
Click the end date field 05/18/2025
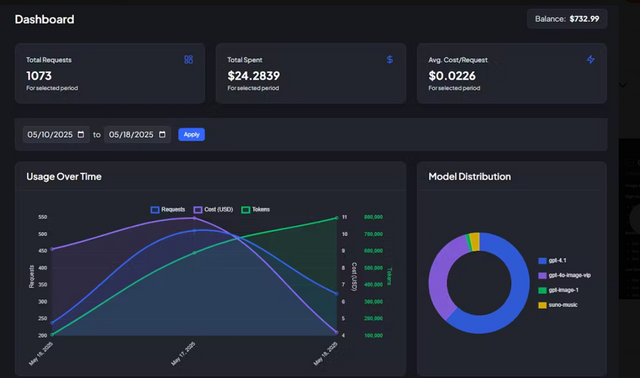[137, 134]
